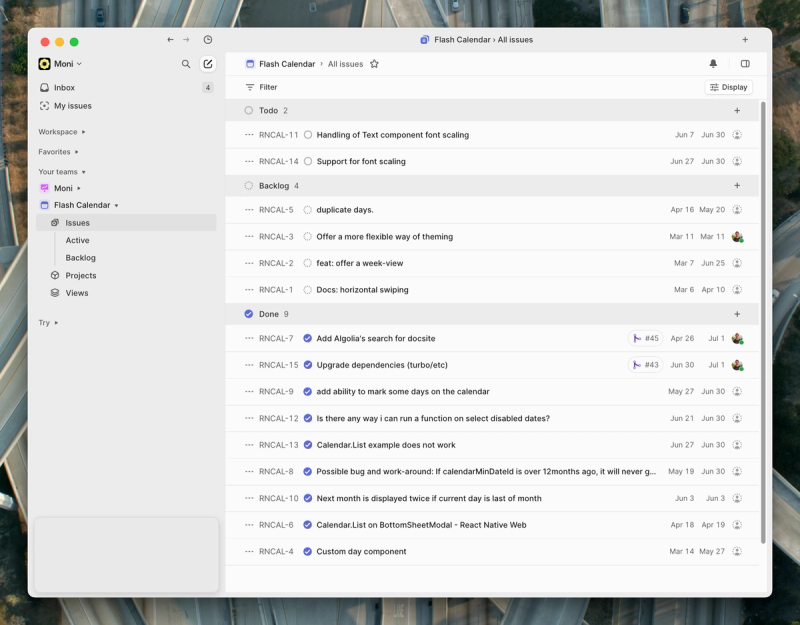Compose a new issue with the pencil icon
This screenshot has width=800, height=625.
tap(208, 63)
